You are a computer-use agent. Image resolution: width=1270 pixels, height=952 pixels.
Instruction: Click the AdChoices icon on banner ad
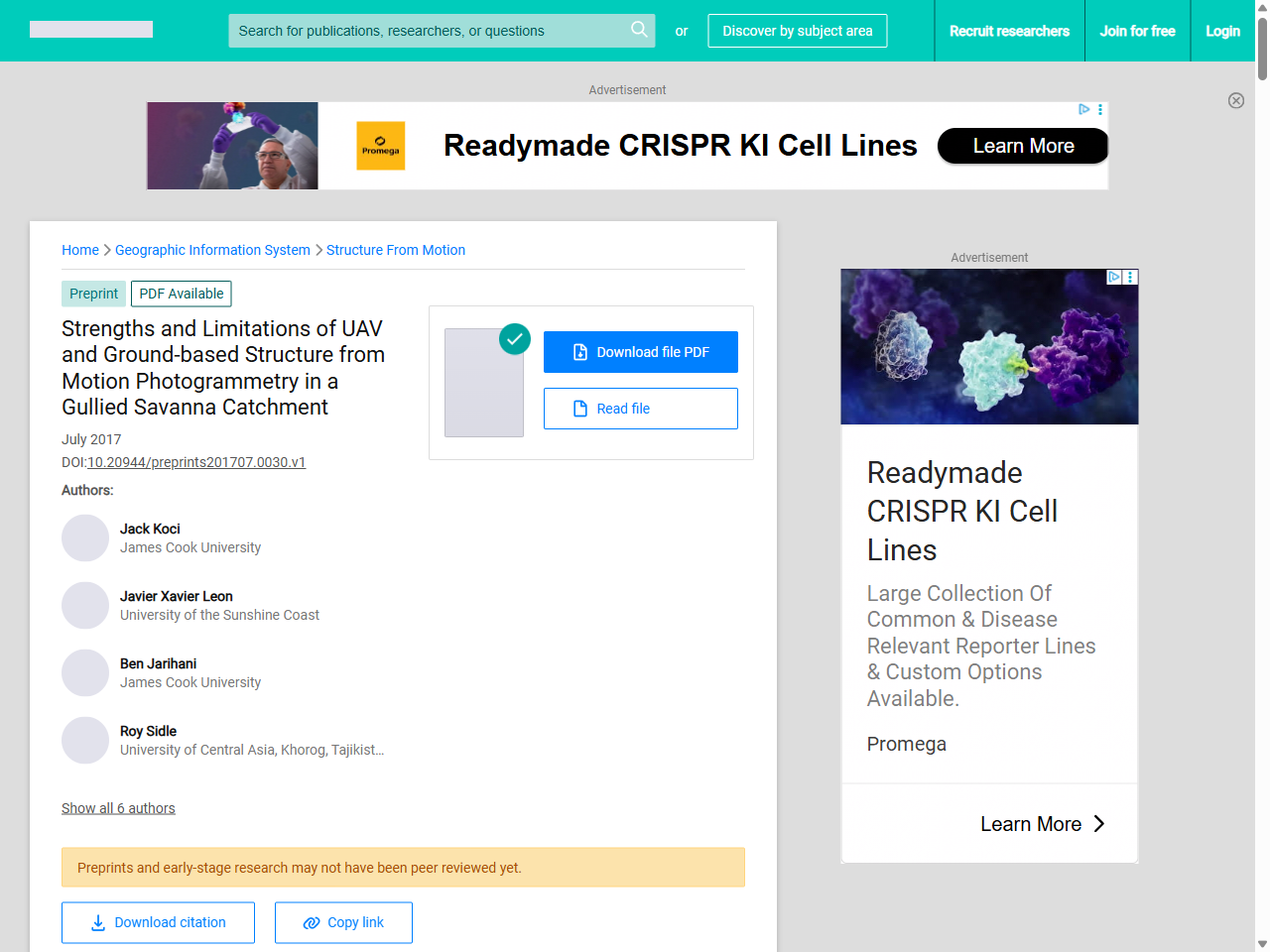coord(1084,109)
